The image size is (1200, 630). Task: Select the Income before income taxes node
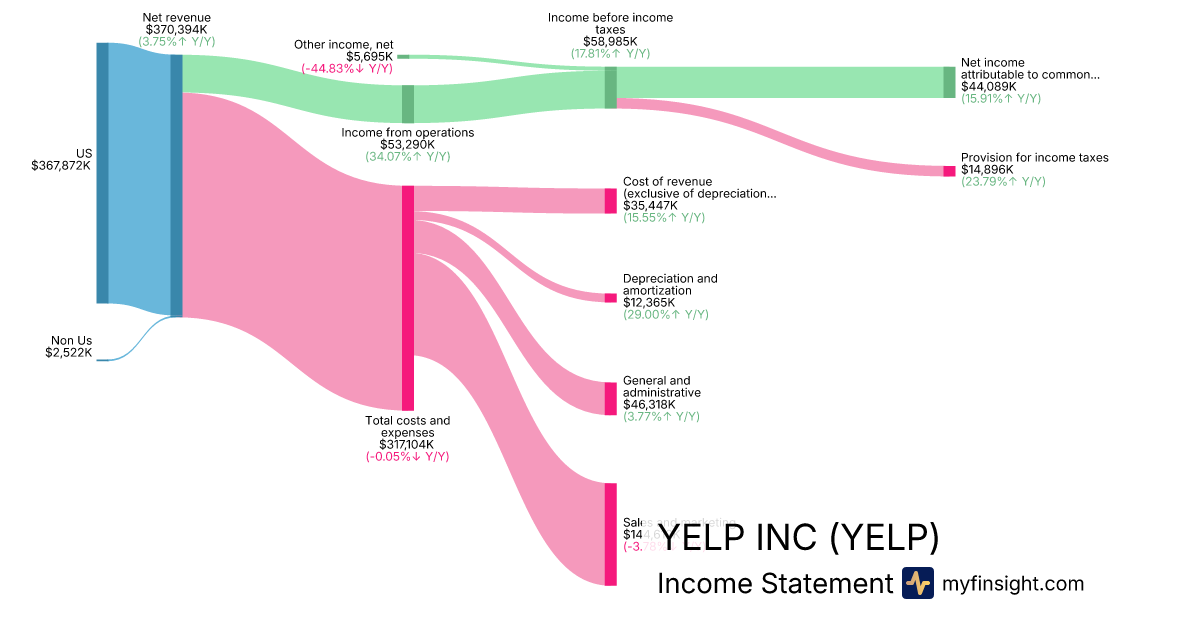(610, 87)
